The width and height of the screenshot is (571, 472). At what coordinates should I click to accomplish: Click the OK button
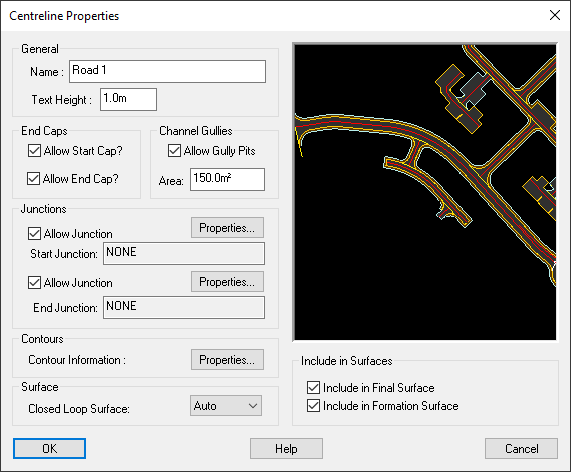pos(50,448)
